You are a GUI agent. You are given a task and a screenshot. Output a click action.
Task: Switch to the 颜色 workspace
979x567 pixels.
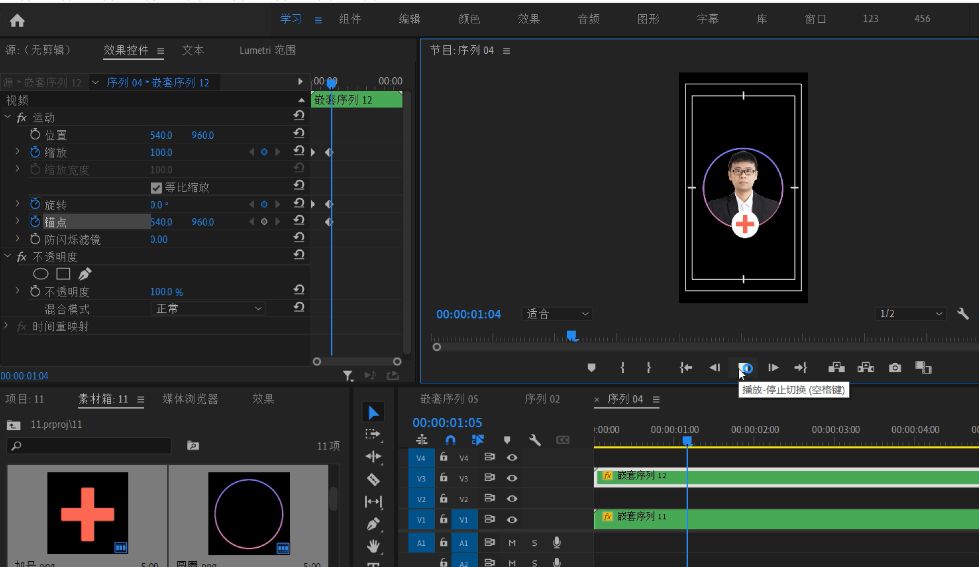tap(469, 19)
